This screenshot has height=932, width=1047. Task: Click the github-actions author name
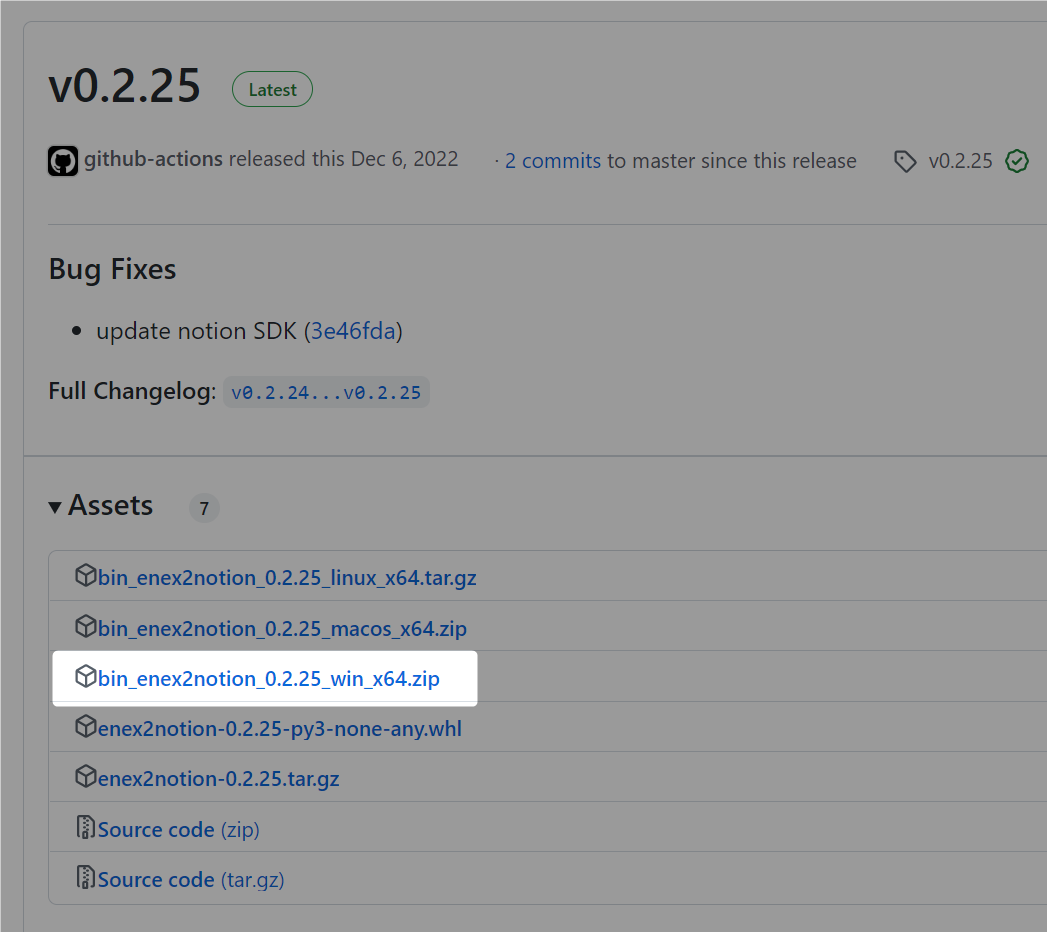[154, 159]
